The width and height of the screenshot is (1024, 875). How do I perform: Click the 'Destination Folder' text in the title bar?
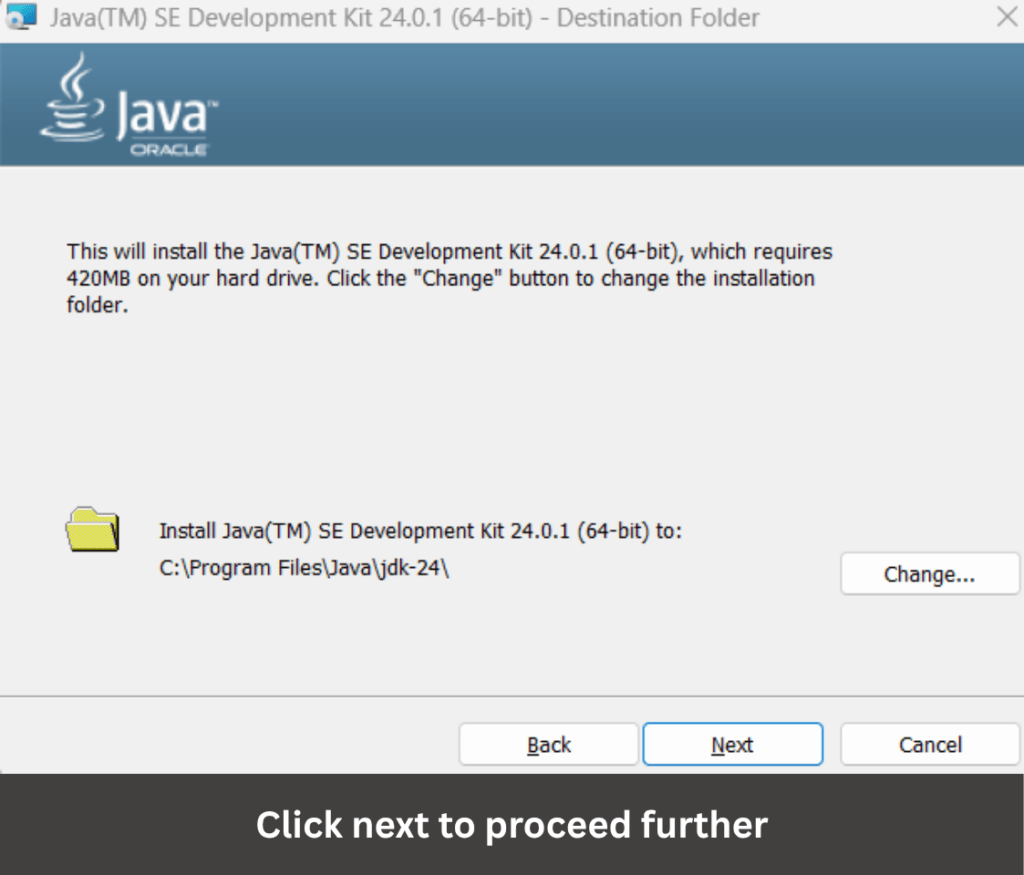657,18
